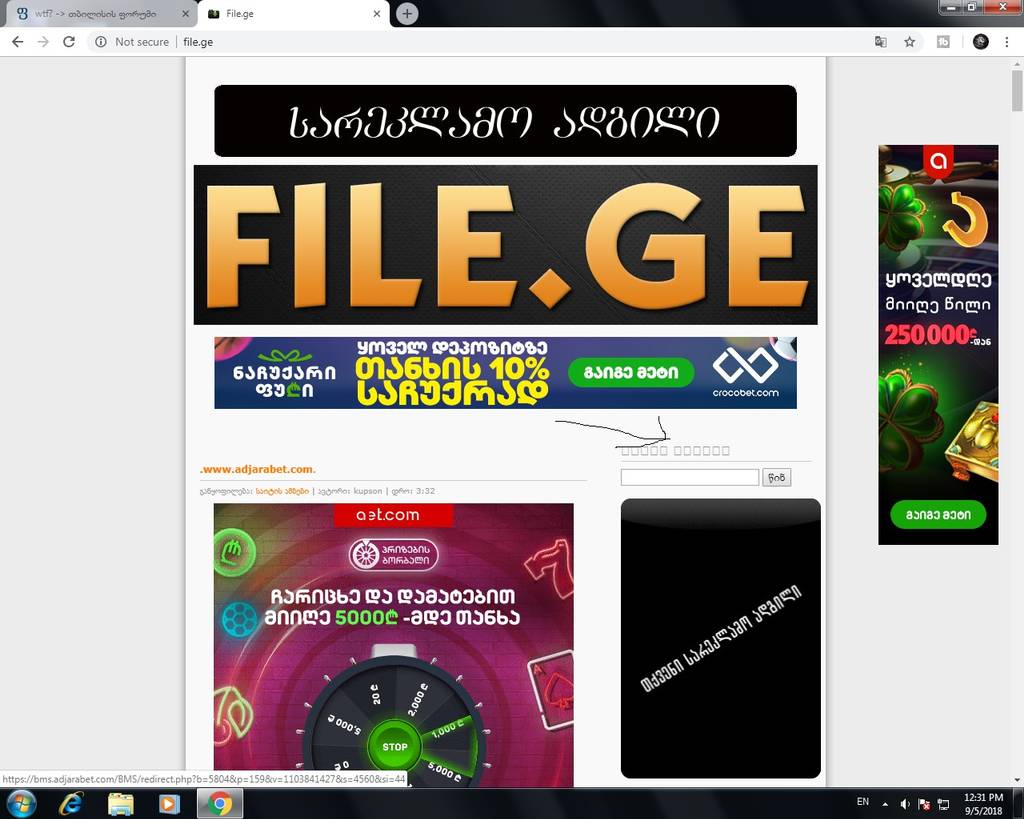Click Chrome taskbar icon
The image size is (1024, 819).
point(220,803)
